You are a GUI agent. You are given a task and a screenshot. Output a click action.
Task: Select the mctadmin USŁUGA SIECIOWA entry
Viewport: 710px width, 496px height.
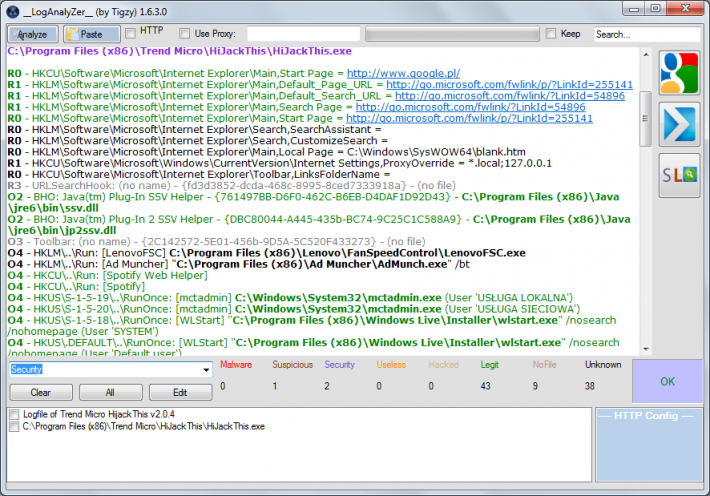pos(294,309)
